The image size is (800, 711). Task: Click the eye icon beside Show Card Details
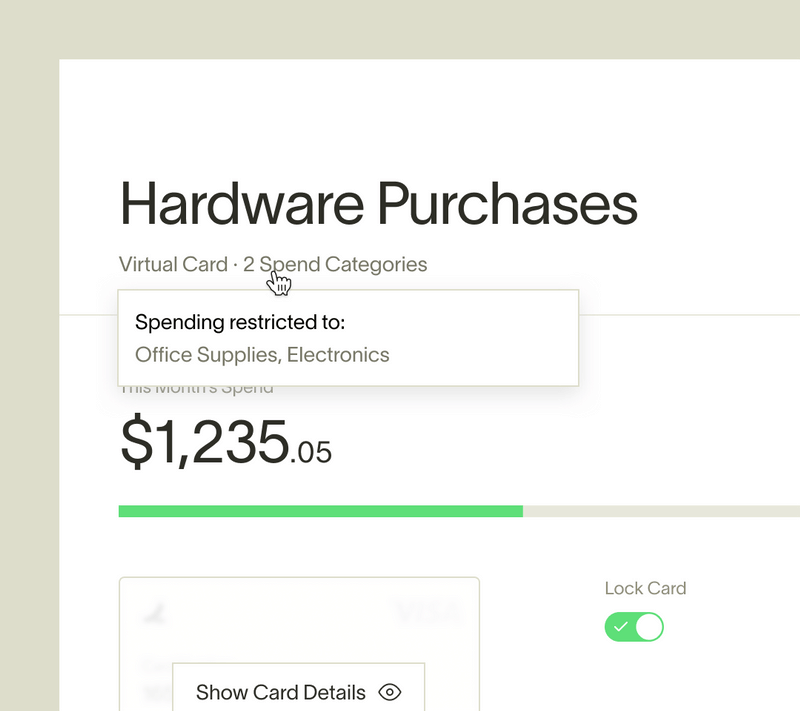(390, 692)
